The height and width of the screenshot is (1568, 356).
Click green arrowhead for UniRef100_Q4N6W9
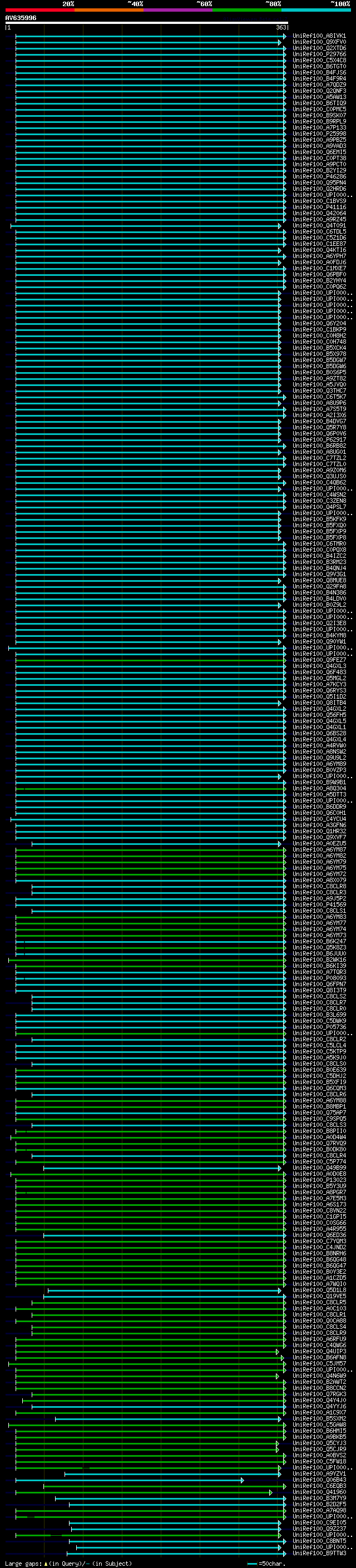(x=278, y=1376)
